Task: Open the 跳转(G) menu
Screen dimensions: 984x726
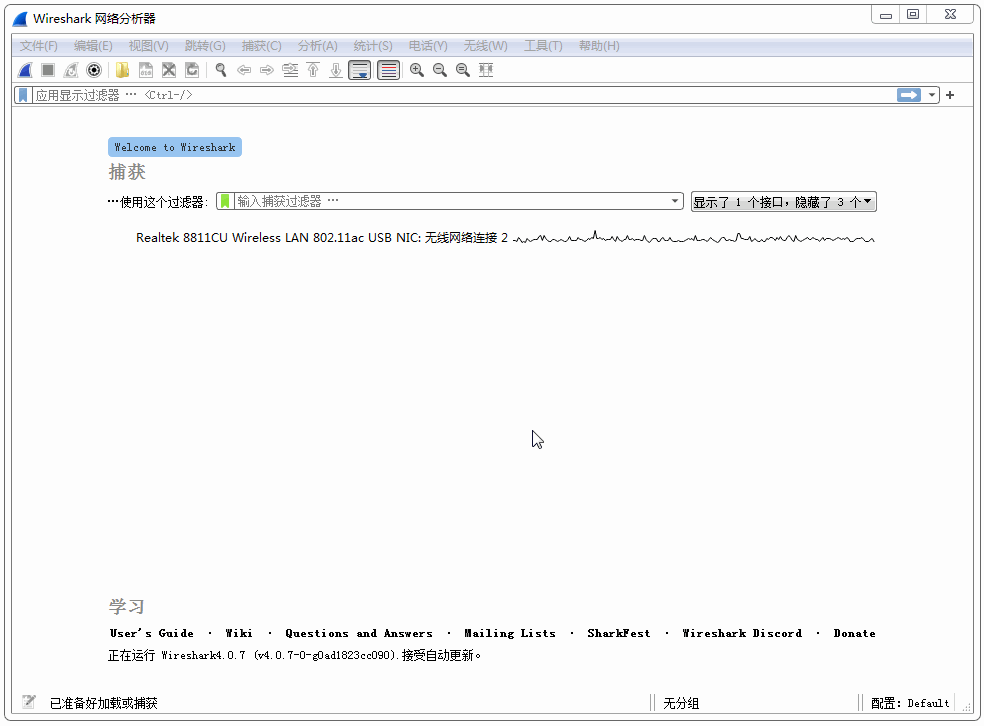Action: coord(205,46)
